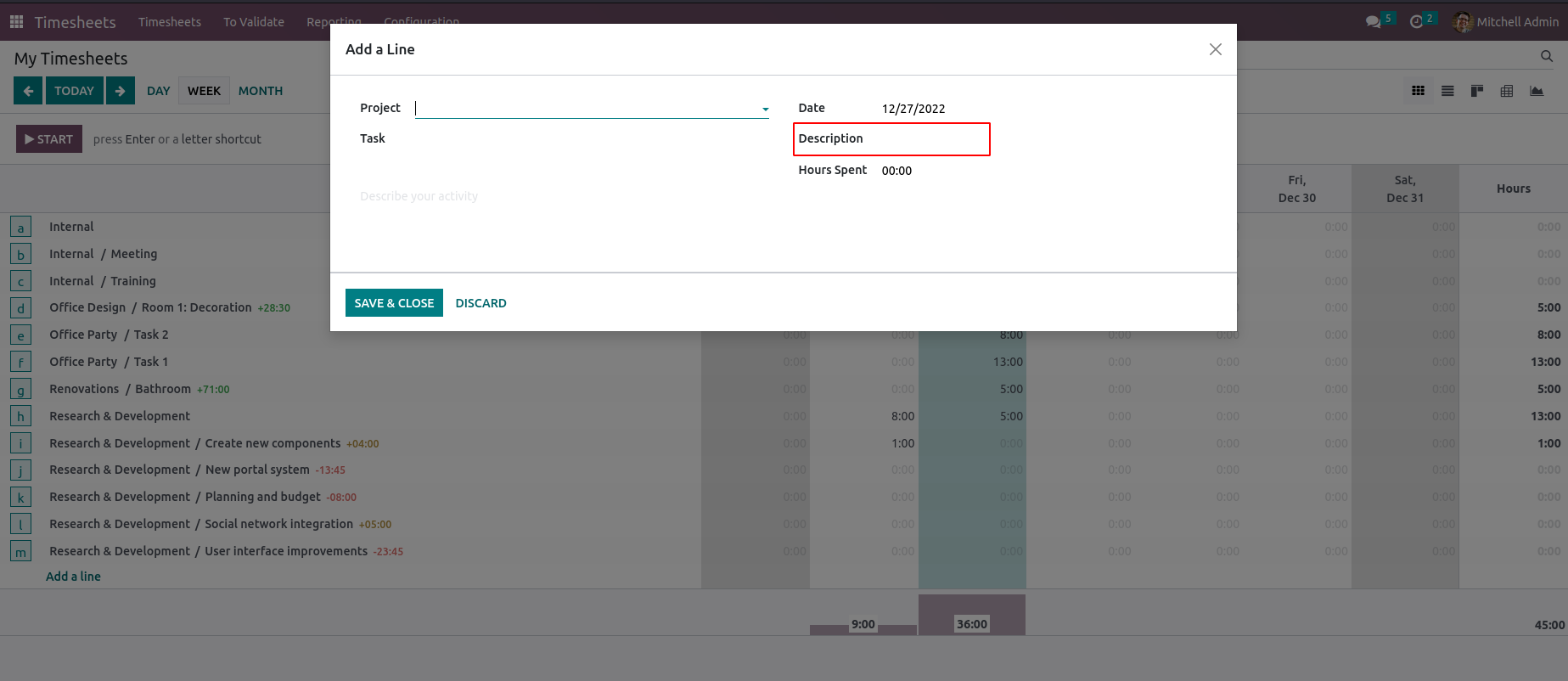
Task: Open the conversations messages icon
Action: pos(1373,22)
